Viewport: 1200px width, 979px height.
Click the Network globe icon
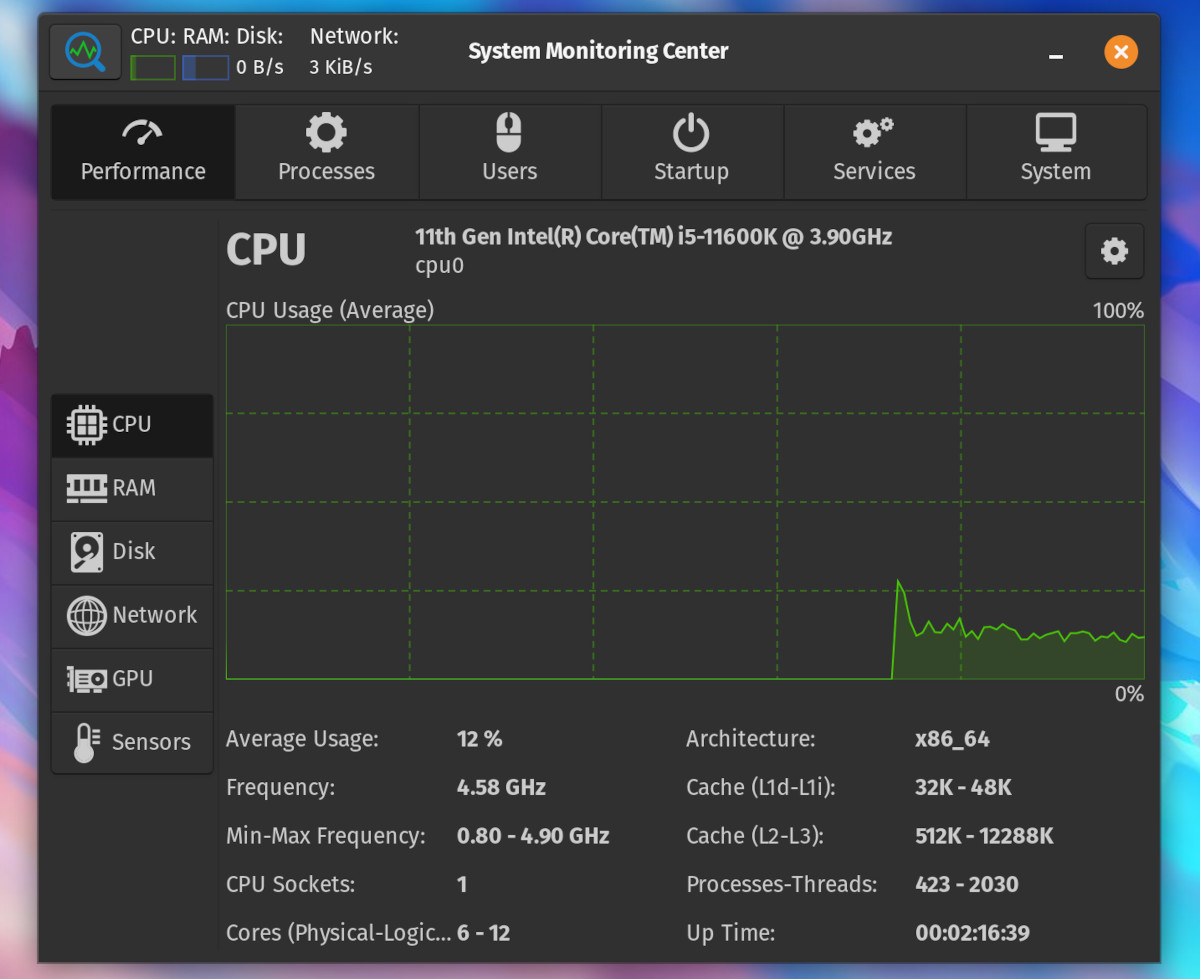tap(86, 615)
